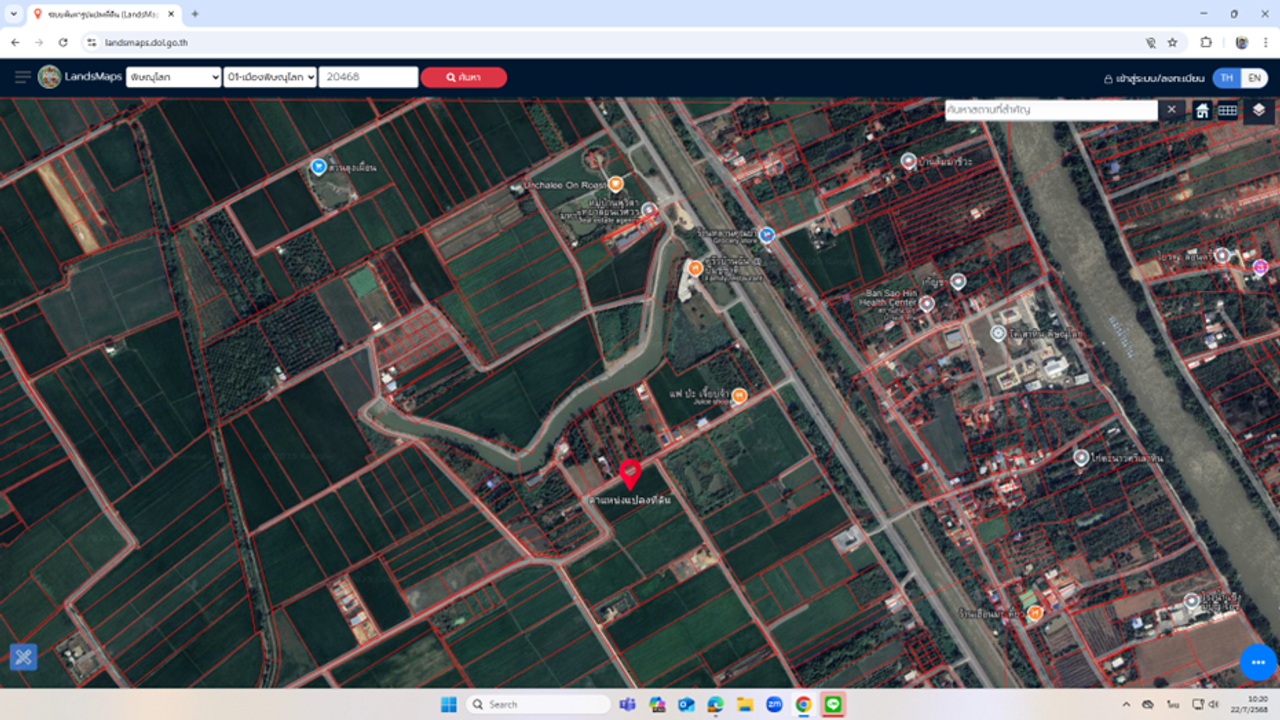The height and width of the screenshot is (720, 1280).
Task: Switch language to TH
Action: tap(1227, 78)
